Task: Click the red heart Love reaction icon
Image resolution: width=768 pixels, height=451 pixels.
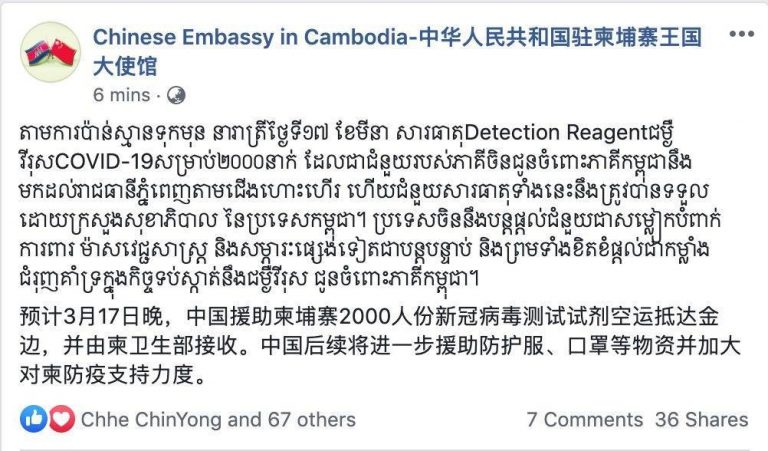Action: [x=62, y=419]
